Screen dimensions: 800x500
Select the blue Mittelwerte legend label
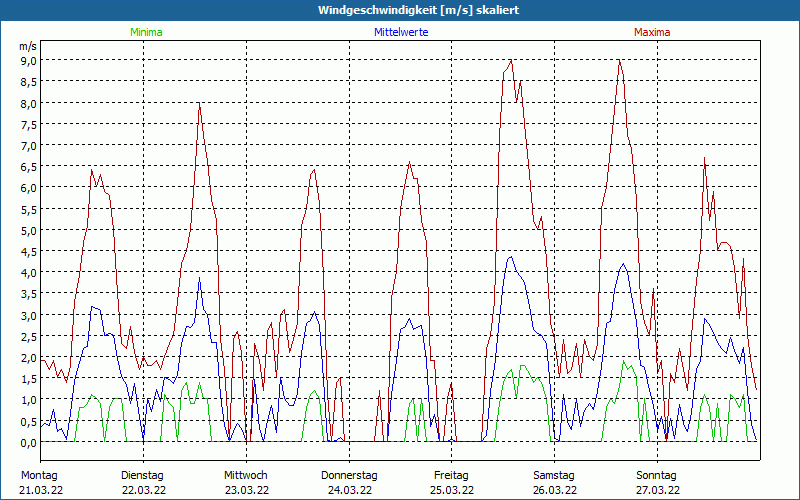401,32
